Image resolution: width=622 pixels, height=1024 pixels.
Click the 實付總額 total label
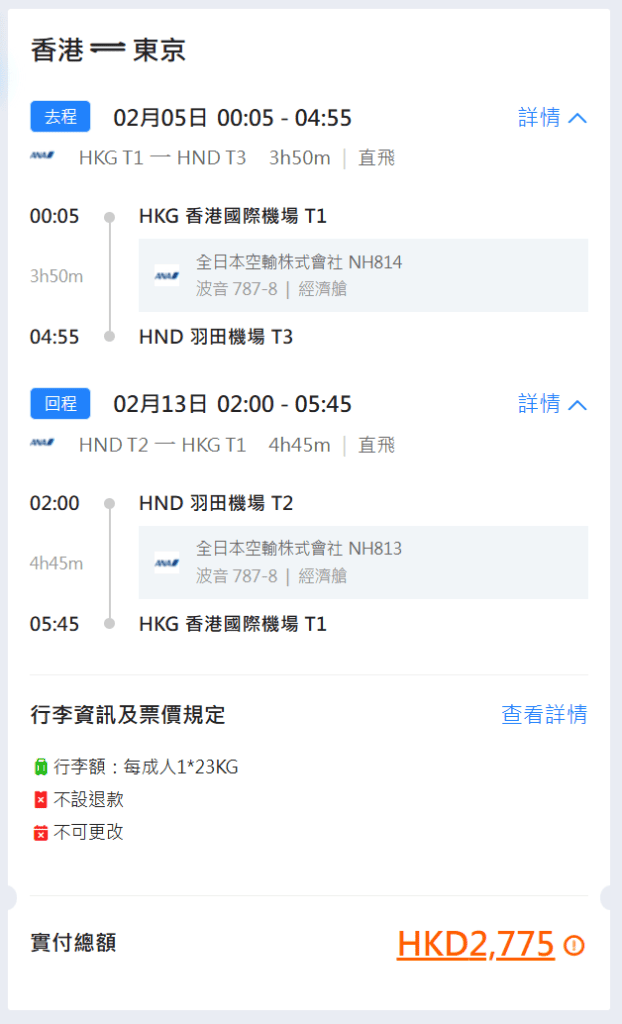[73, 942]
